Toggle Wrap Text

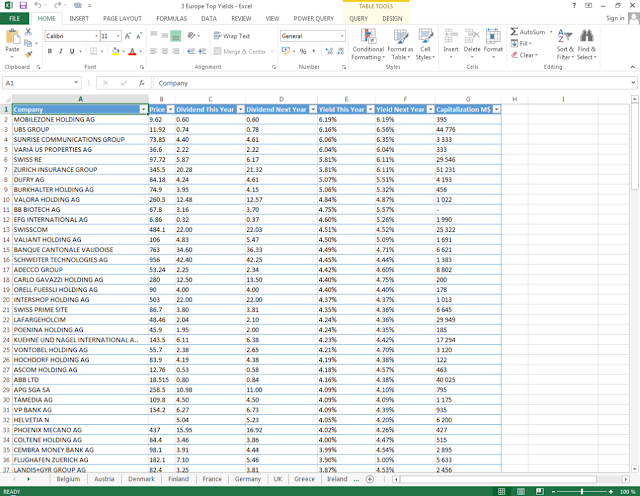(x=232, y=36)
